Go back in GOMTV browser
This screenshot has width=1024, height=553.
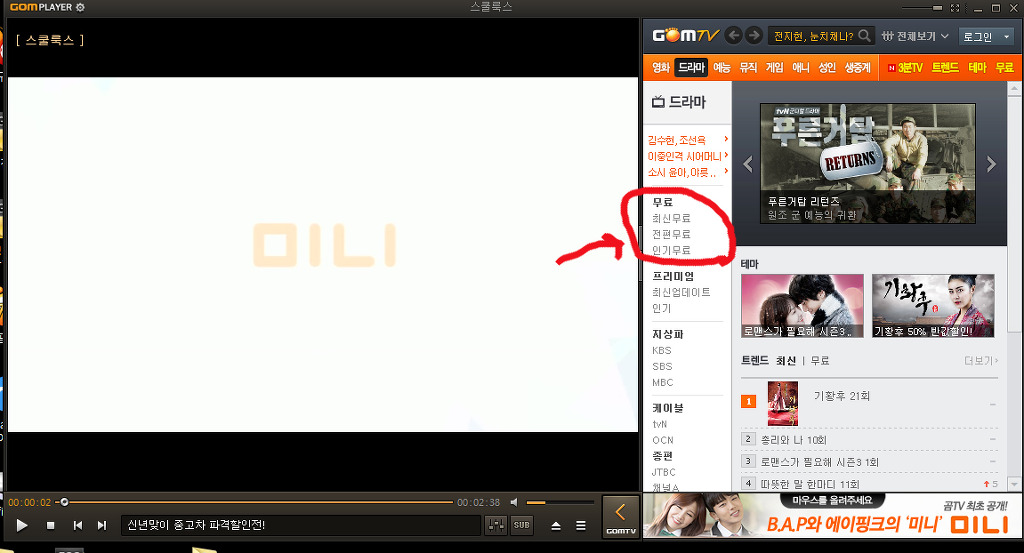click(x=733, y=35)
